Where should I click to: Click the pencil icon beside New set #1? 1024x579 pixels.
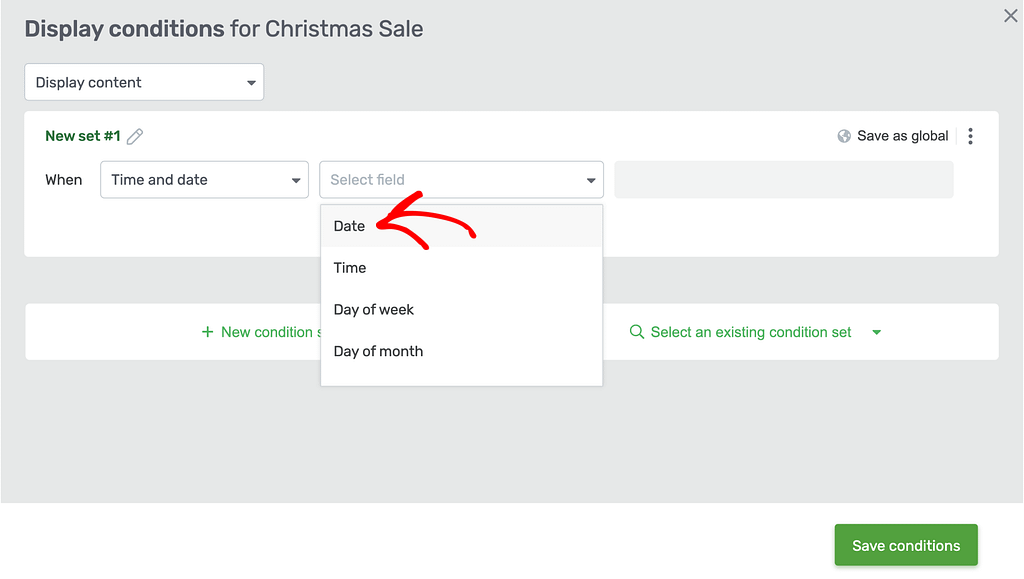(x=135, y=136)
